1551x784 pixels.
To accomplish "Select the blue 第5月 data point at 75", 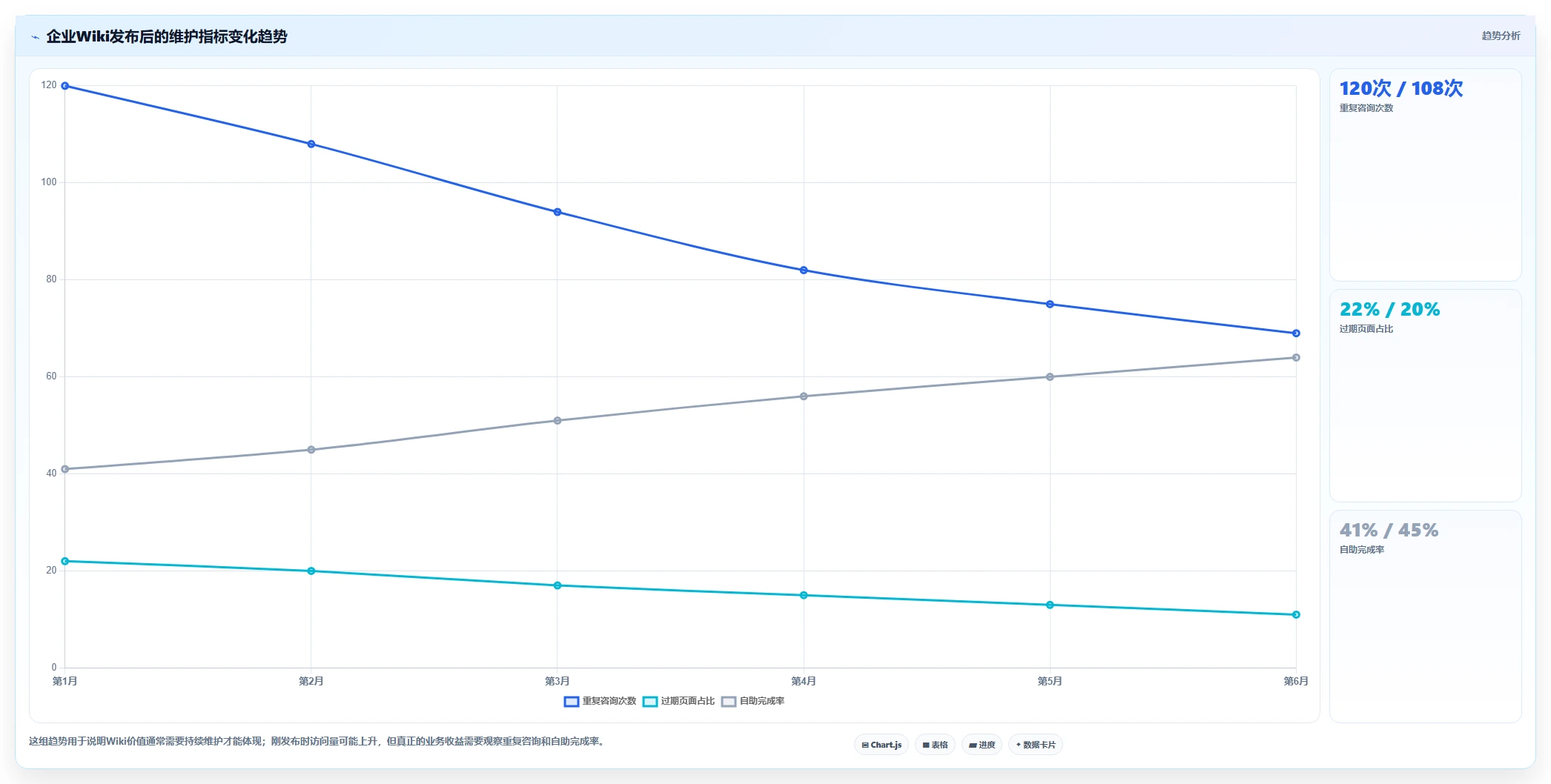I will 1050,305.
